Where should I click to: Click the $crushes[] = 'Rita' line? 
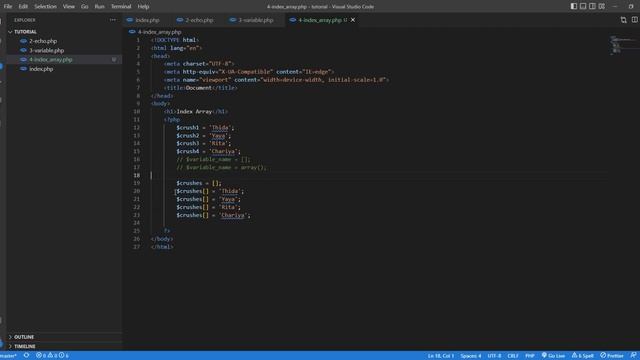(208, 207)
